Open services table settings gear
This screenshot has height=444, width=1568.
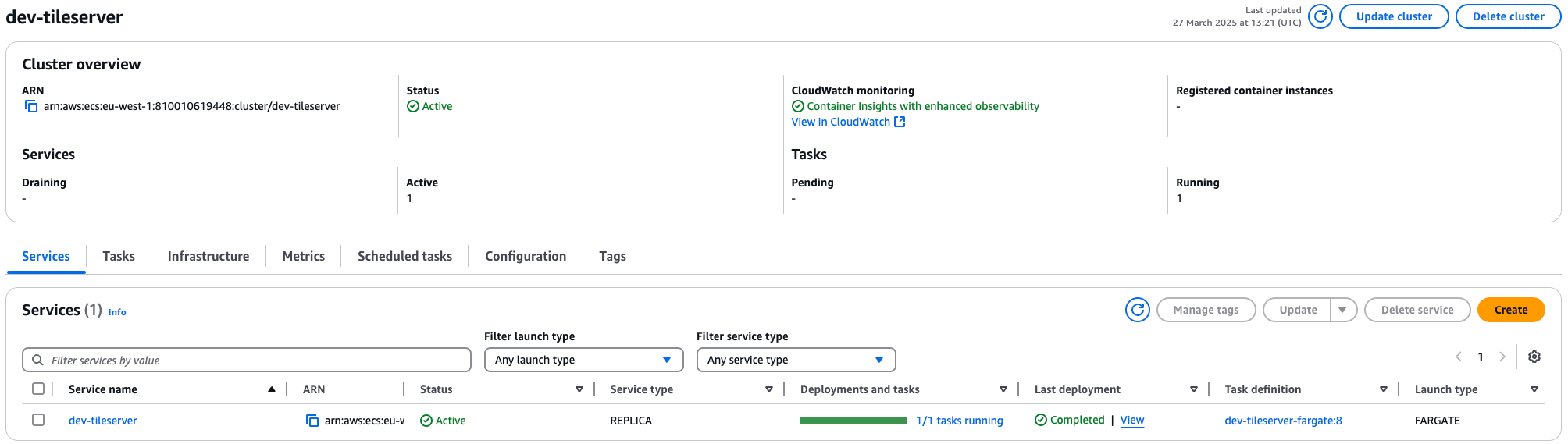pyautogui.click(x=1534, y=357)
